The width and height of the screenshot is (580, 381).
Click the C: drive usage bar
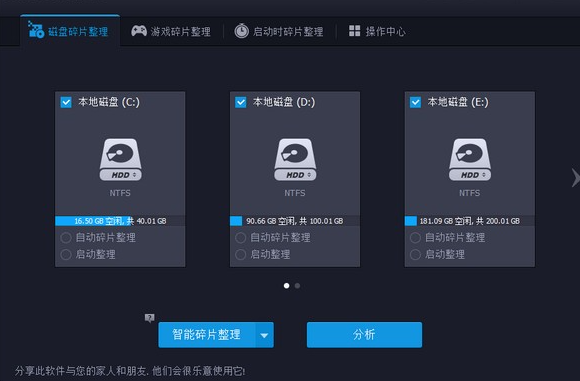click(x=120, y=221)
